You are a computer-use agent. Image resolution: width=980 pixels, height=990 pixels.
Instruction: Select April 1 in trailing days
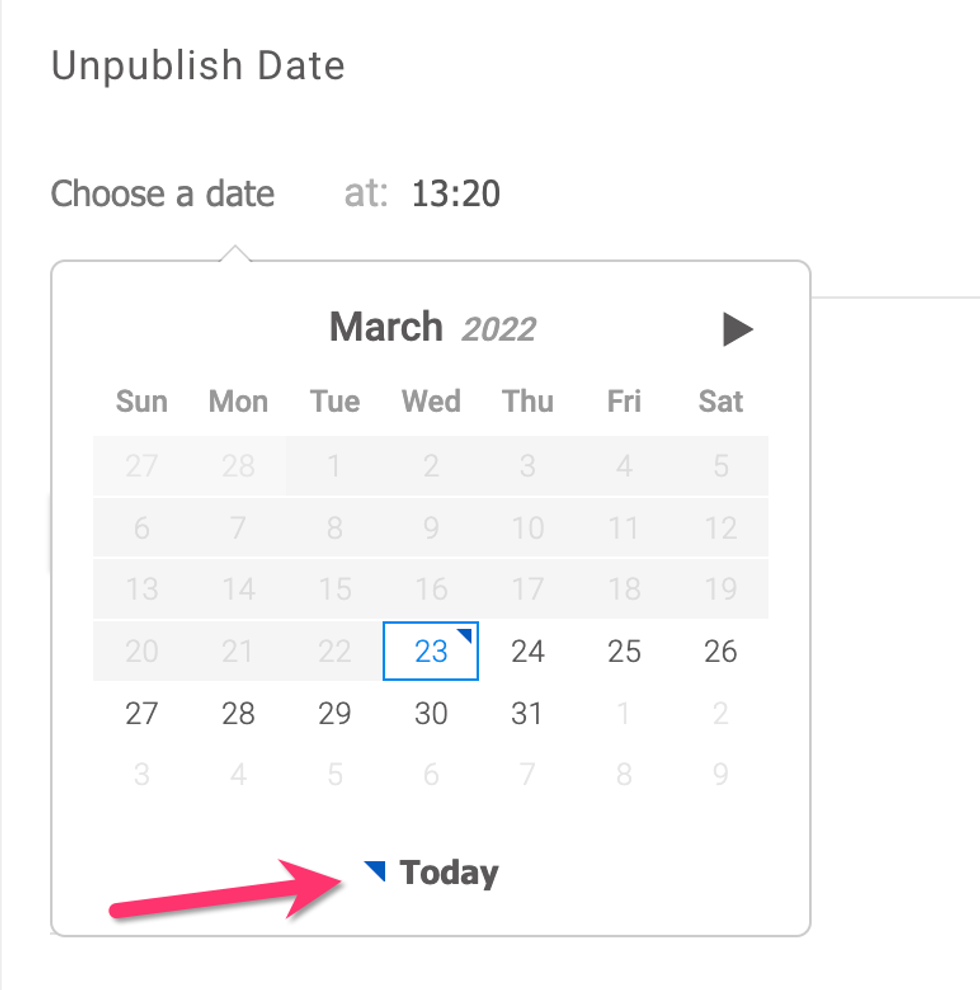[x=624, y=713]
